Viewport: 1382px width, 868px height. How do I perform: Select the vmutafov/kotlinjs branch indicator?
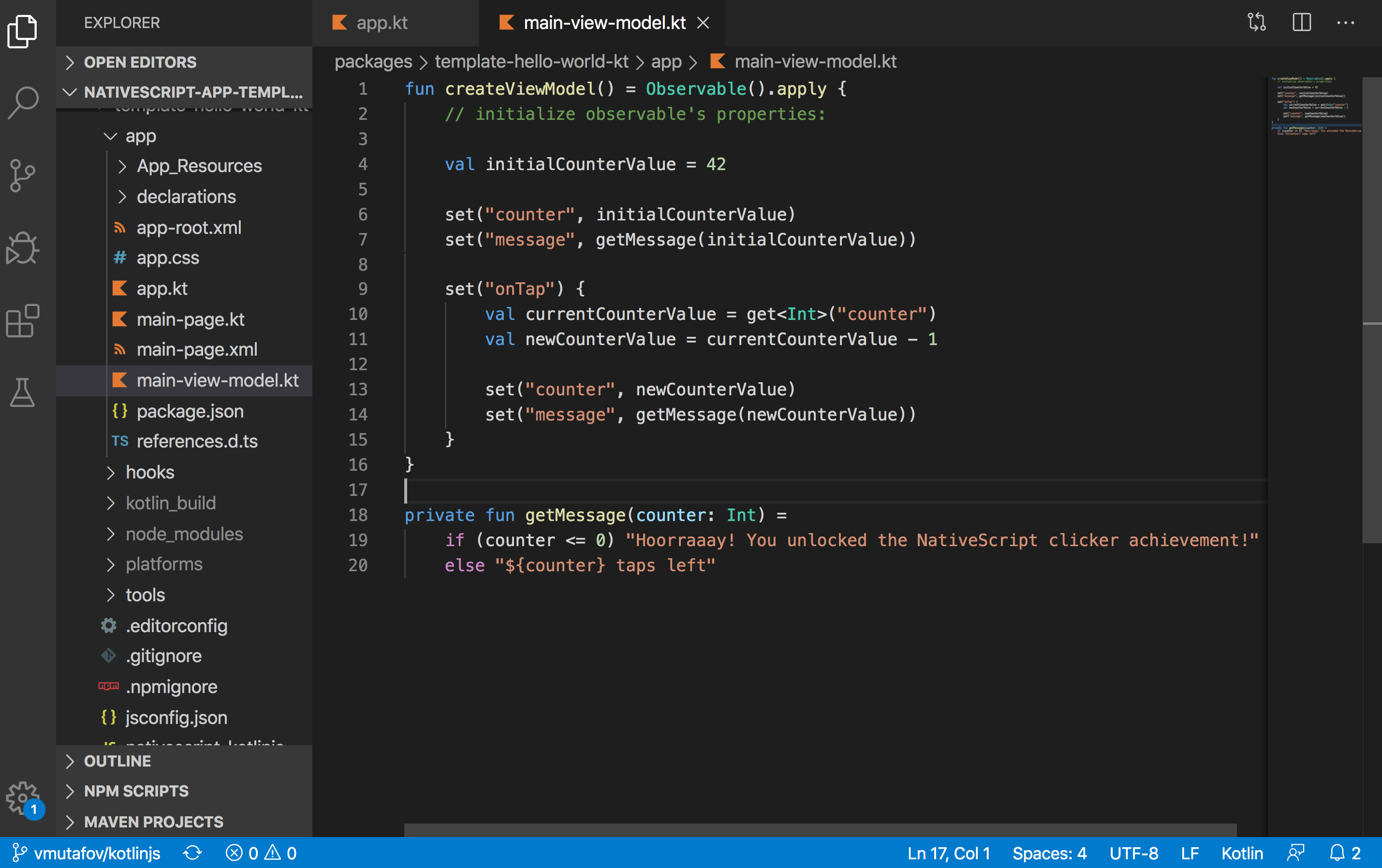89,853
